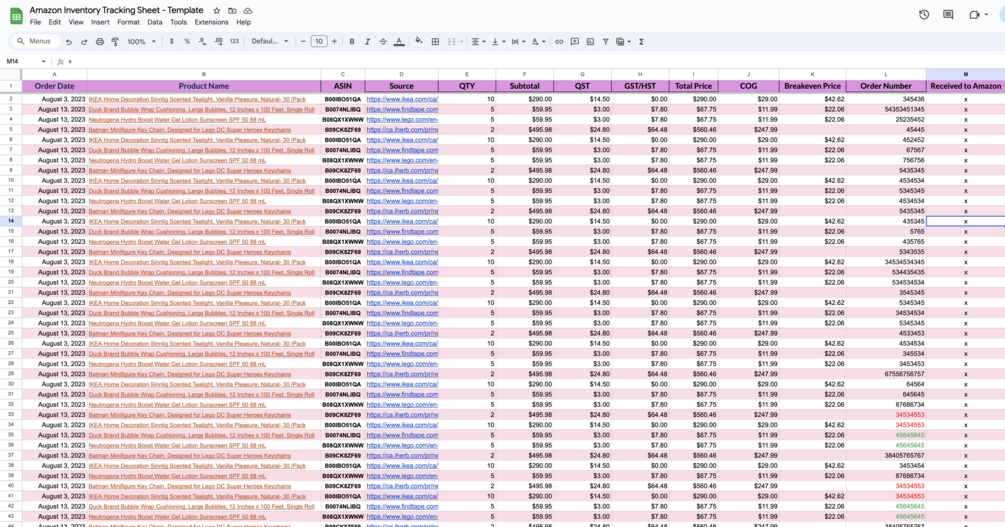Format as percent

point(187,42)
